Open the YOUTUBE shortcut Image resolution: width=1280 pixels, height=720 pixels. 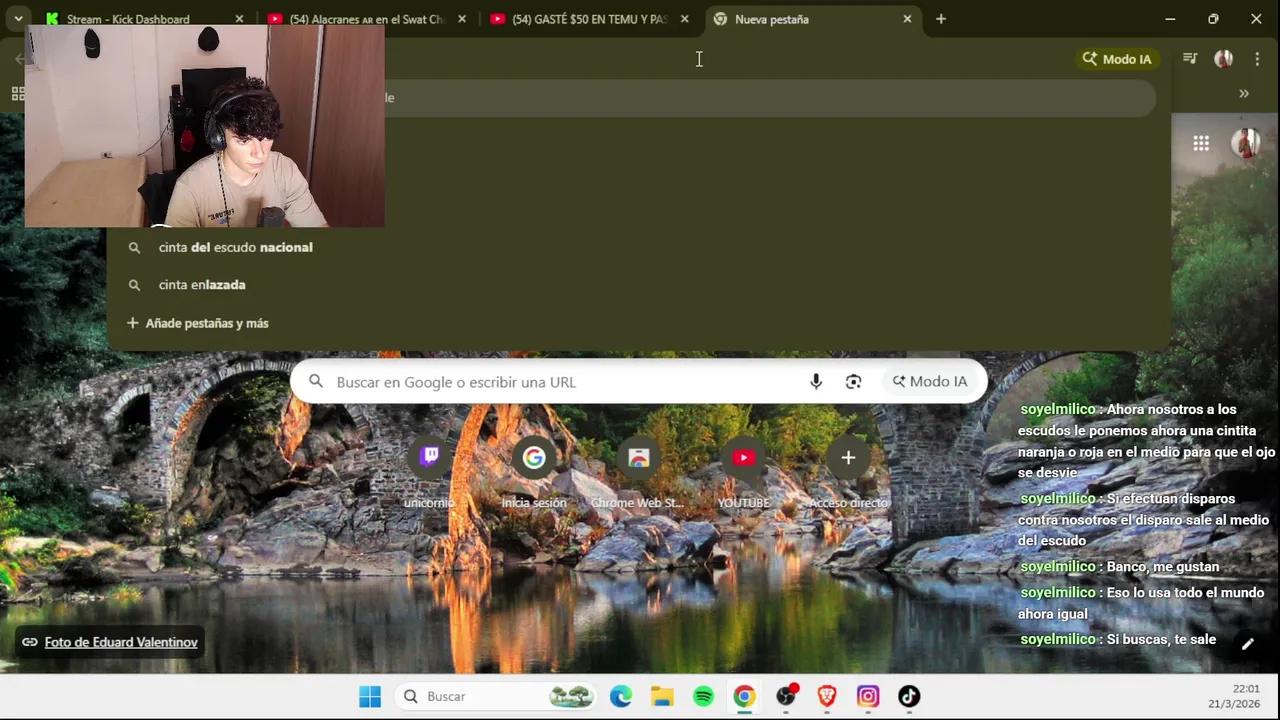pyautogui.click(x=743, y=472)
